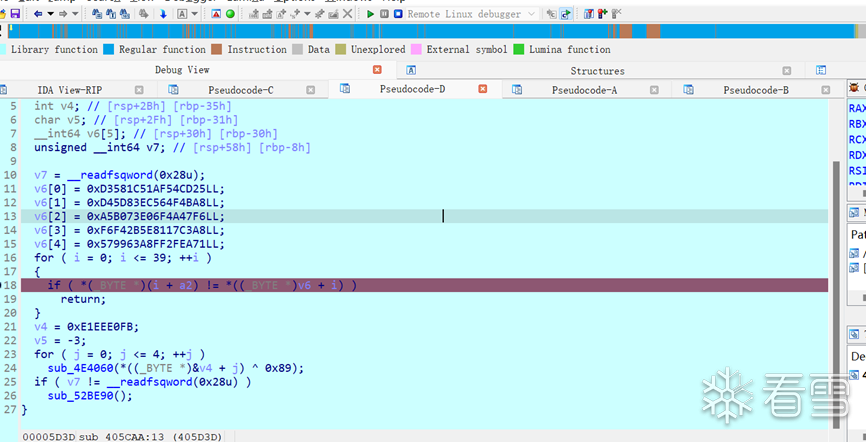Click the pseudocode vertical scrollbar
Image resolution: width=866 pixels, height=442 pixels.
tap(836, 293)
